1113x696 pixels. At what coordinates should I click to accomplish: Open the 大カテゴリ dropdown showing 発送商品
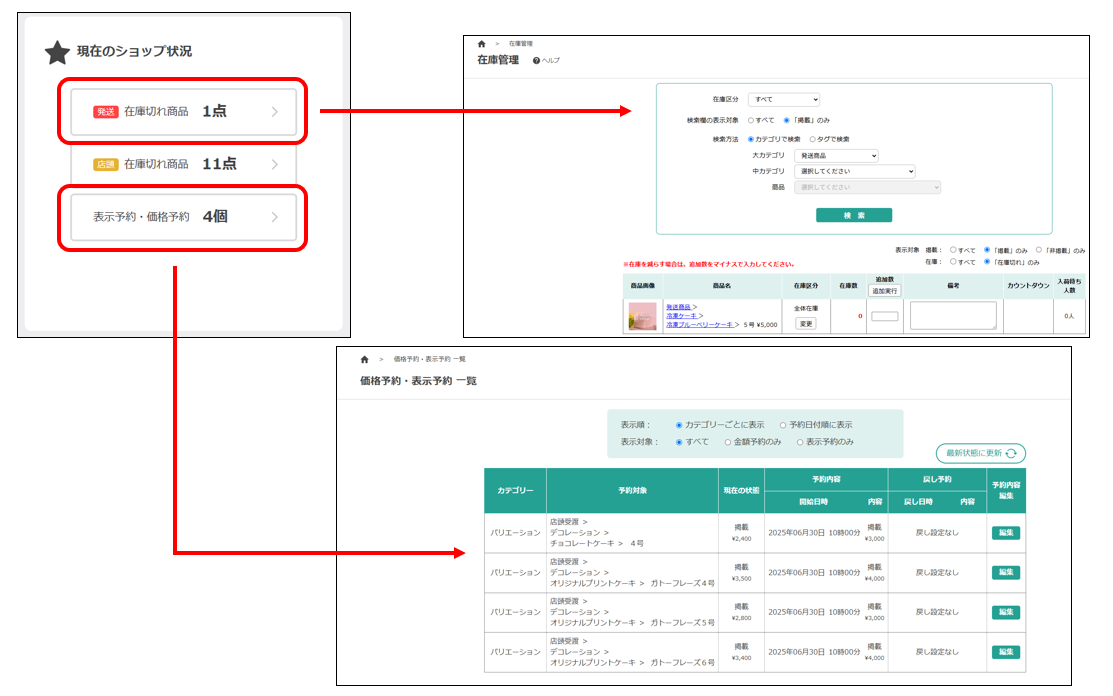(836, 156)
